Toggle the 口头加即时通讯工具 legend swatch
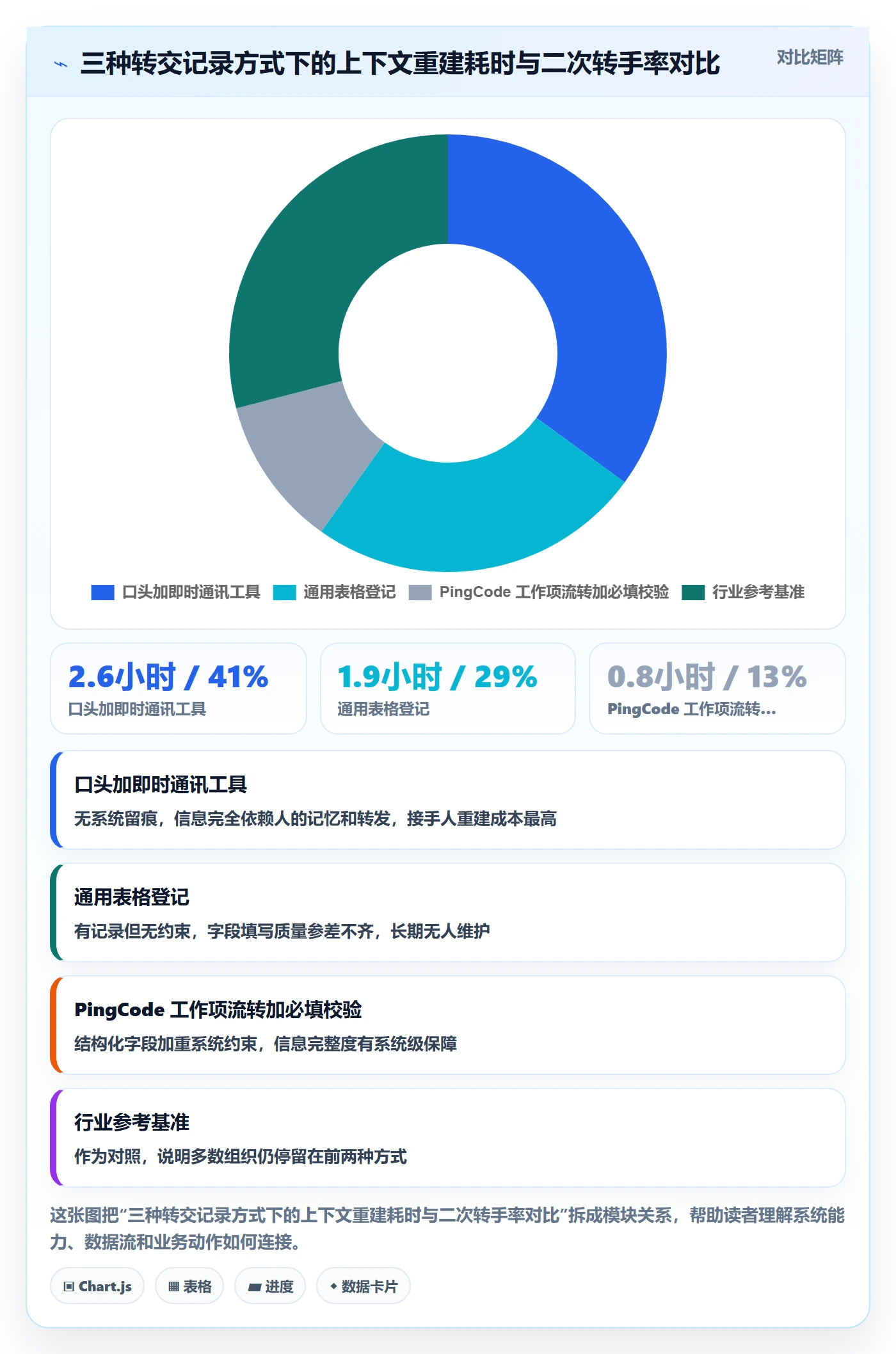Screen dimensions: 896x1354 102,593
